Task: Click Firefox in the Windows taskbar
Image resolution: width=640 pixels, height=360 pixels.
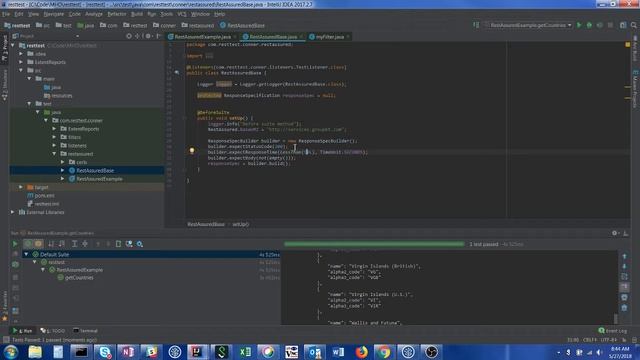Action: [361, 352]
